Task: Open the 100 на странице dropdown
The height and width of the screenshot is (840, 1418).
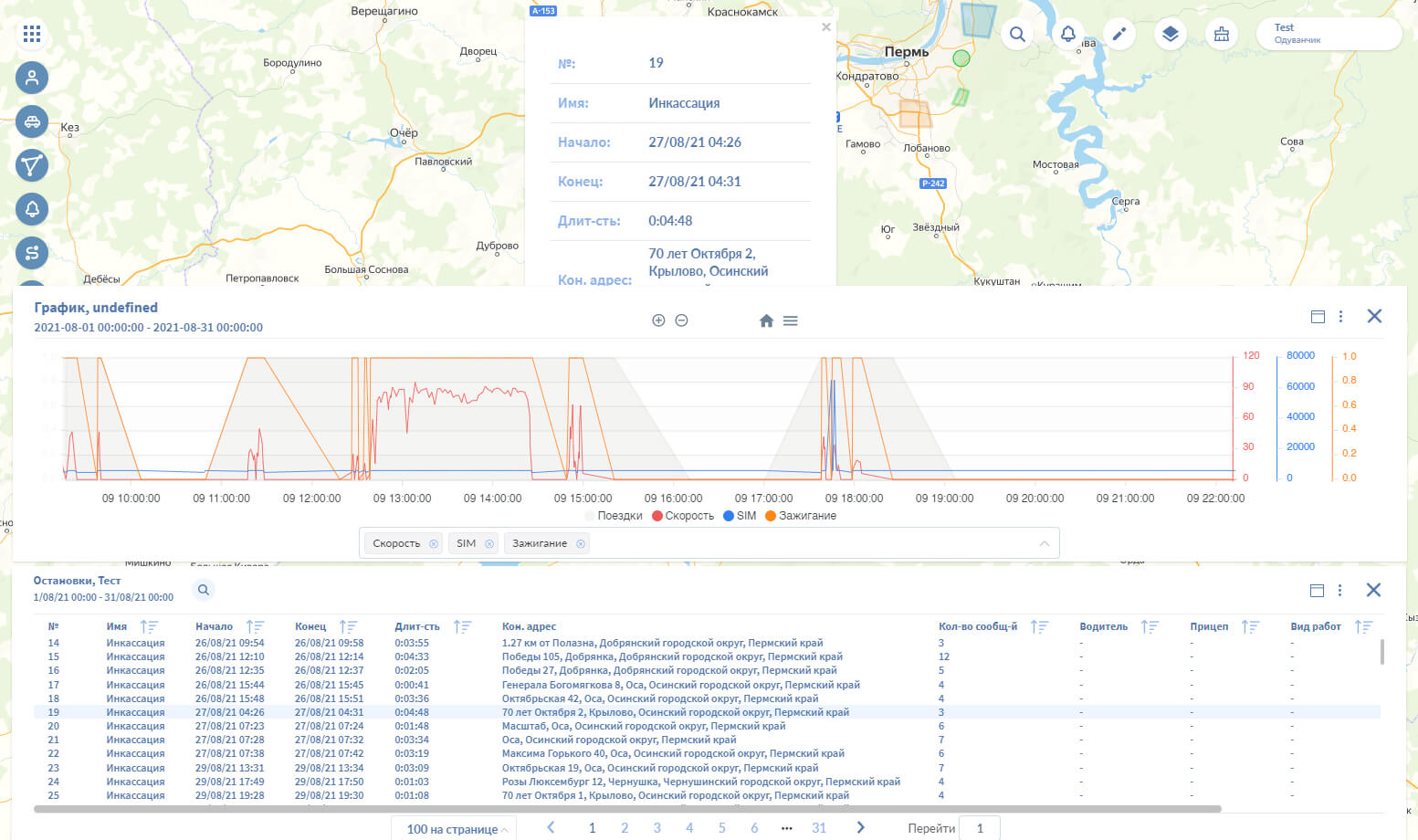Action: (456, 829)
